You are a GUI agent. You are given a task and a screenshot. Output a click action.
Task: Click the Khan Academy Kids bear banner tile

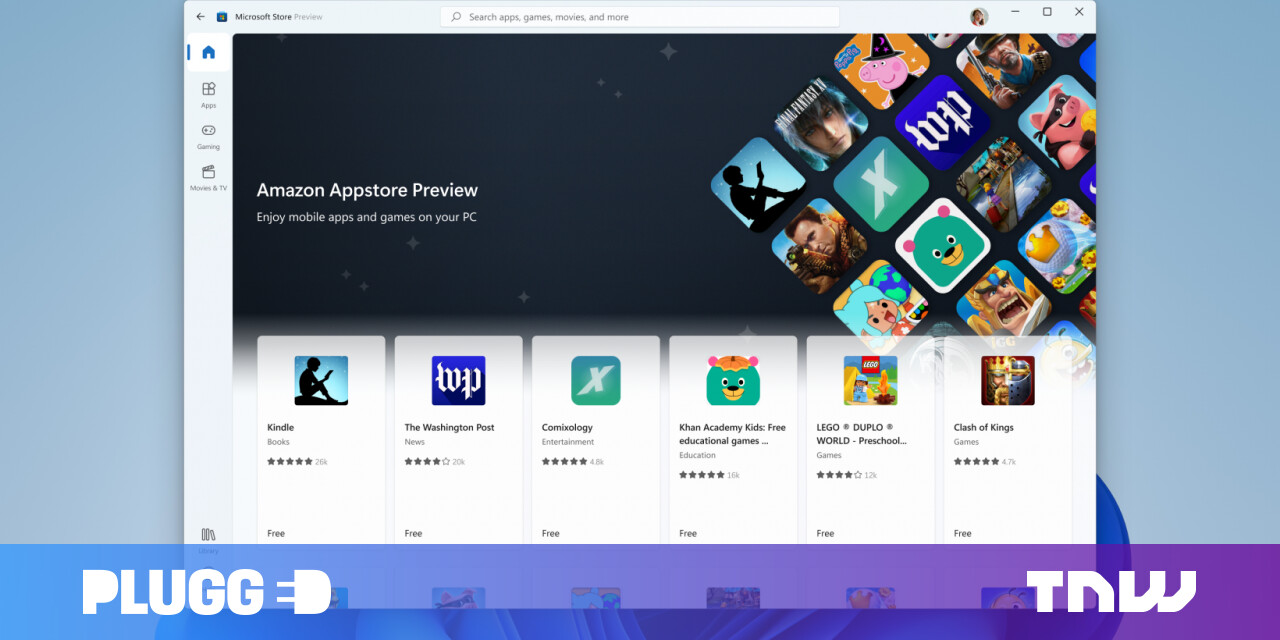tap(941, 245)
